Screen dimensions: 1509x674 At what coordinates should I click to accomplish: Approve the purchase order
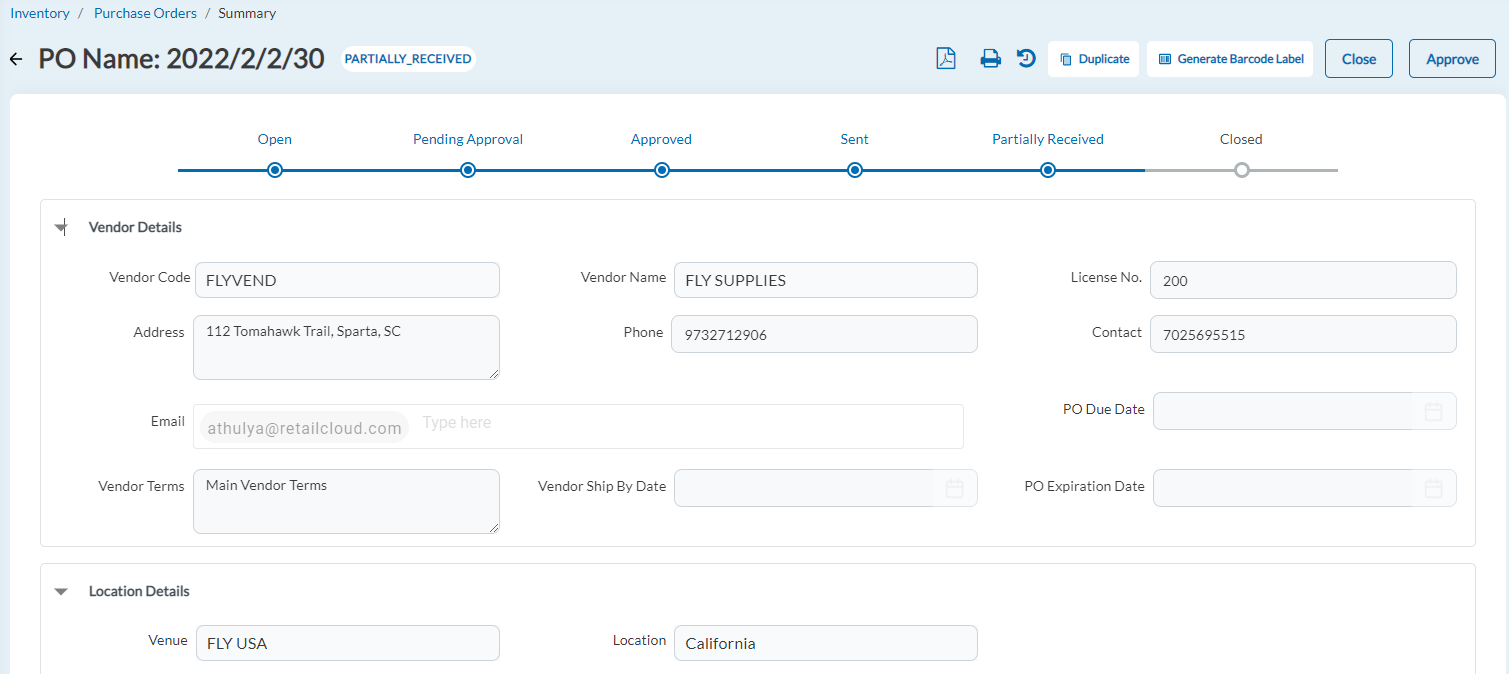click(1451, 58)
